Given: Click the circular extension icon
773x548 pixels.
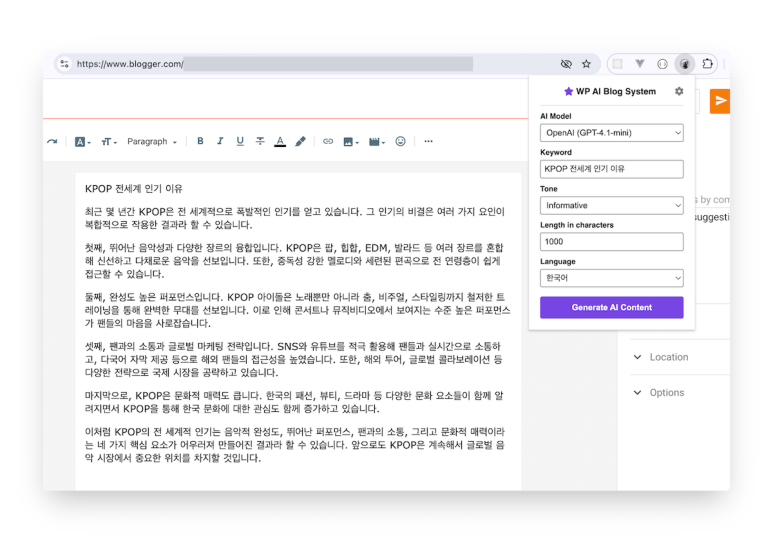Looking at the screenshot, I should (662, 64).
